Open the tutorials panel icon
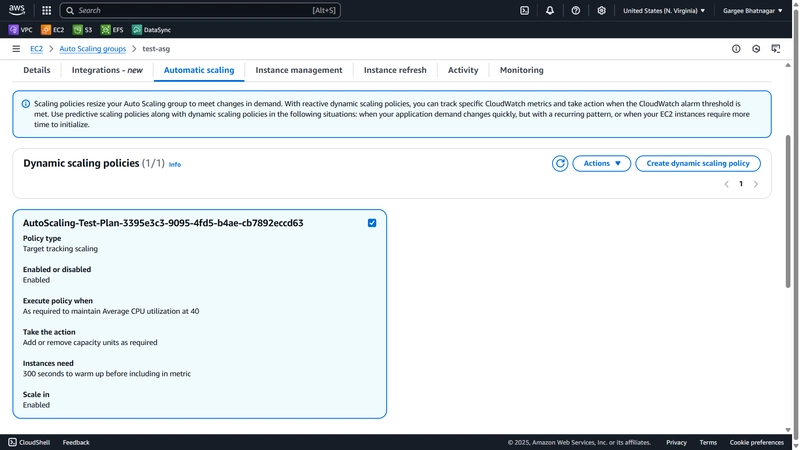This screenshot has width=800, height=450. click(x=776, y=48)
